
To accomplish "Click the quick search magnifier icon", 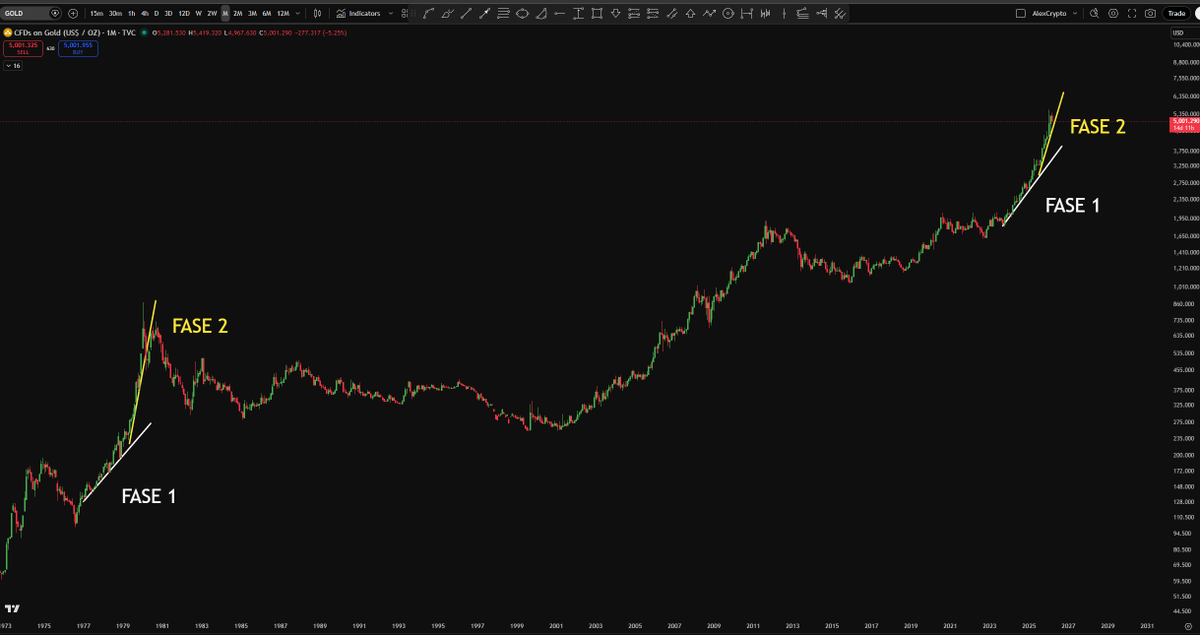I will tap(1095, 14).
